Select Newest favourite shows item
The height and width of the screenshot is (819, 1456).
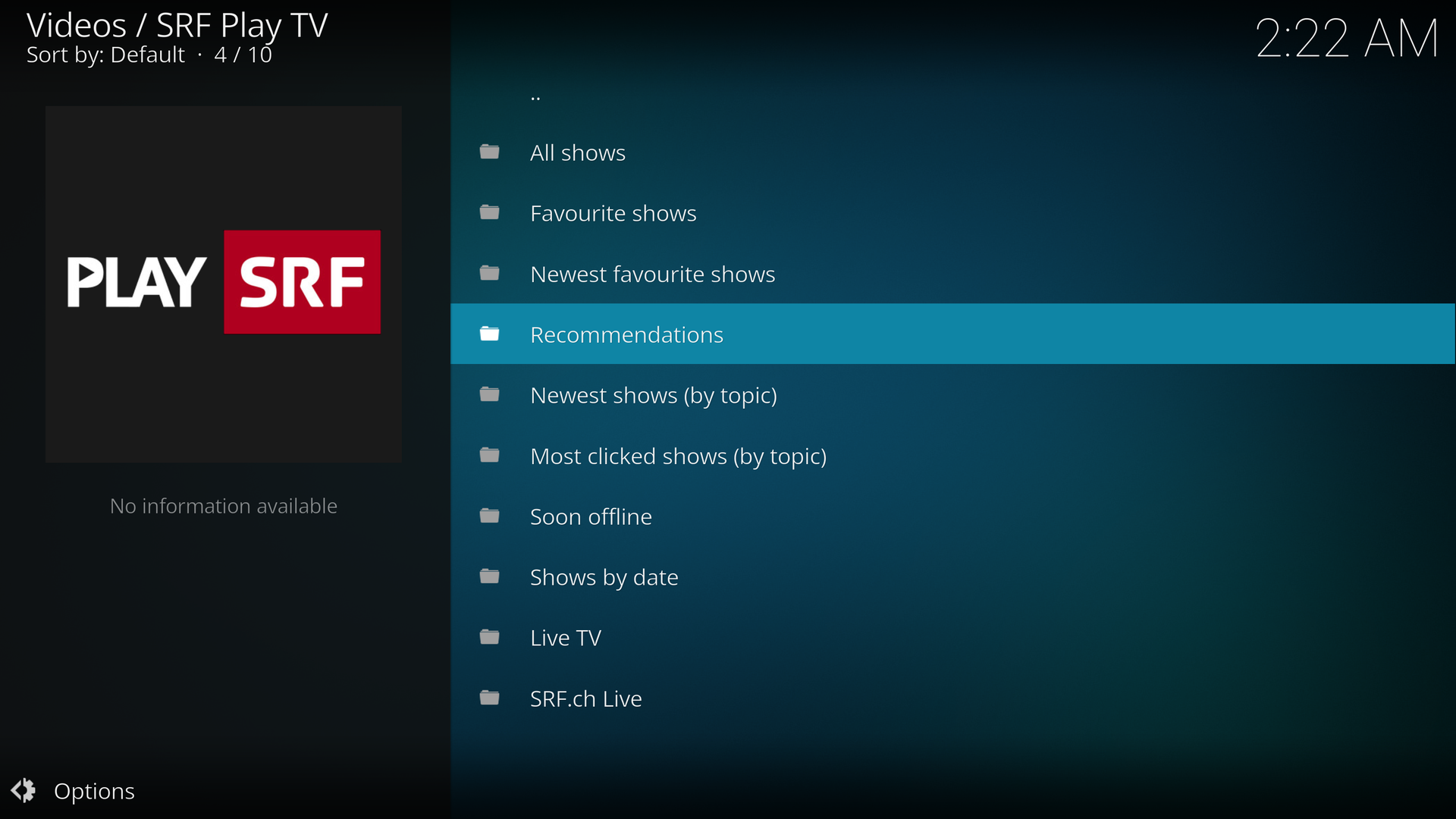click(652, 275)
